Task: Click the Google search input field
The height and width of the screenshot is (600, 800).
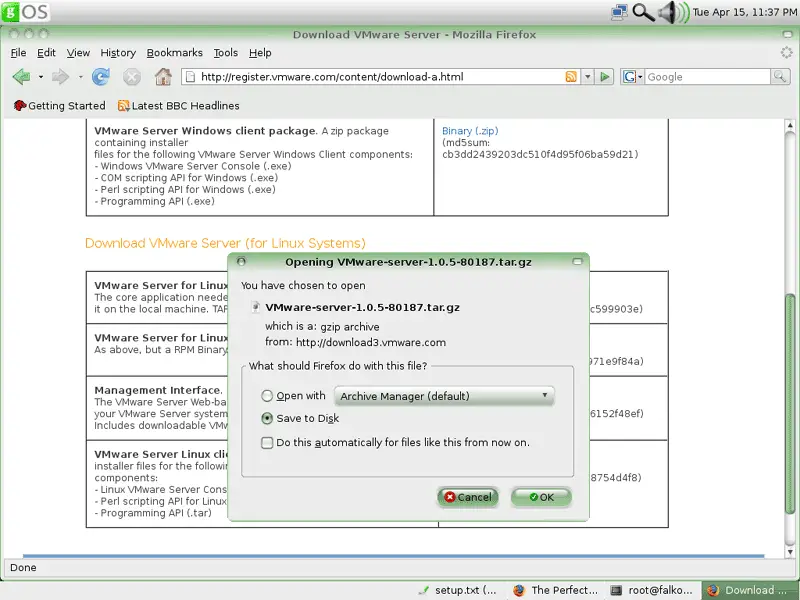Action: click(708, 77)
